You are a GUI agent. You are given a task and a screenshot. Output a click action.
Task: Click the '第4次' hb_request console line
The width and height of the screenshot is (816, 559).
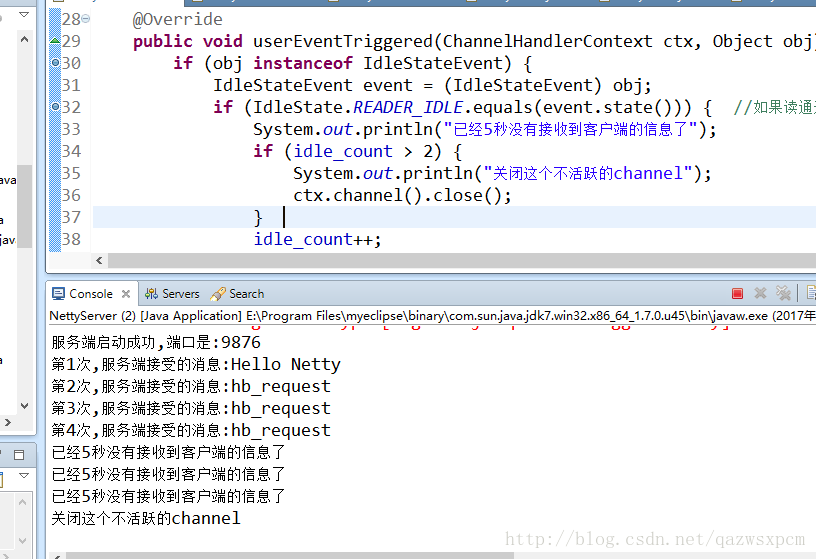[190, 430]
